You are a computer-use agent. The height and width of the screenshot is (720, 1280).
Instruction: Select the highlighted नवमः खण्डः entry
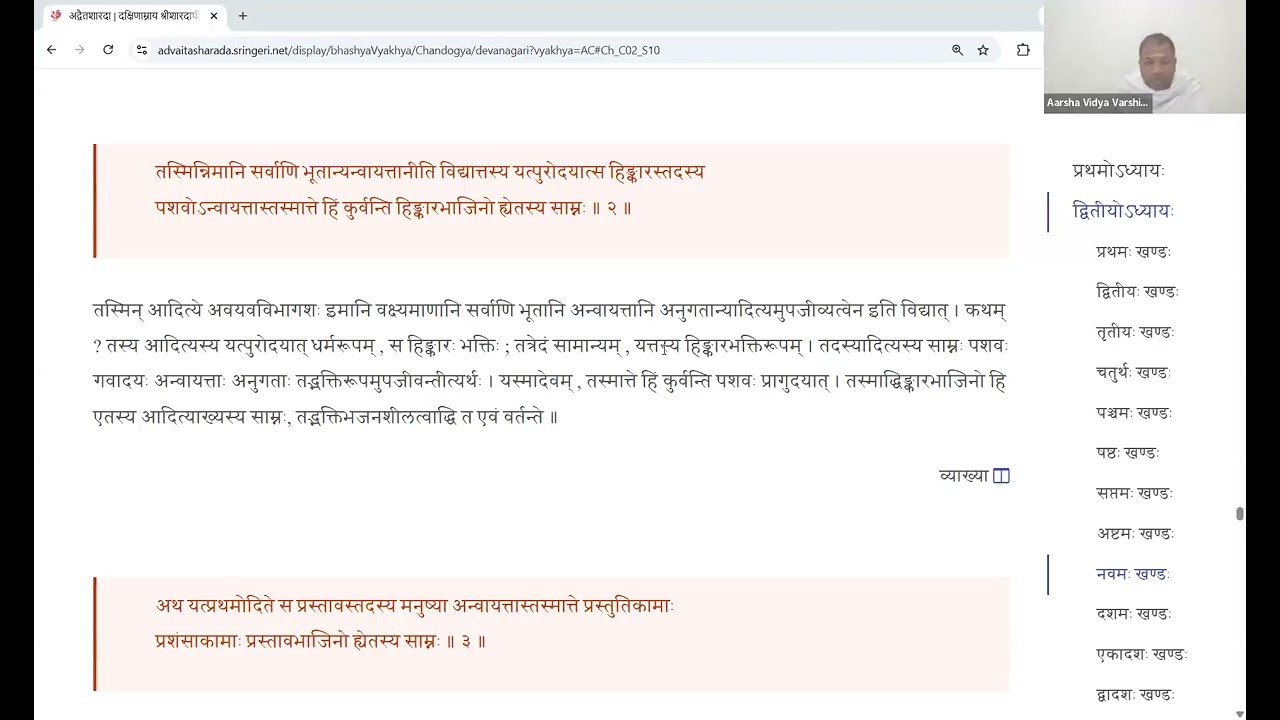point(1132,574)
